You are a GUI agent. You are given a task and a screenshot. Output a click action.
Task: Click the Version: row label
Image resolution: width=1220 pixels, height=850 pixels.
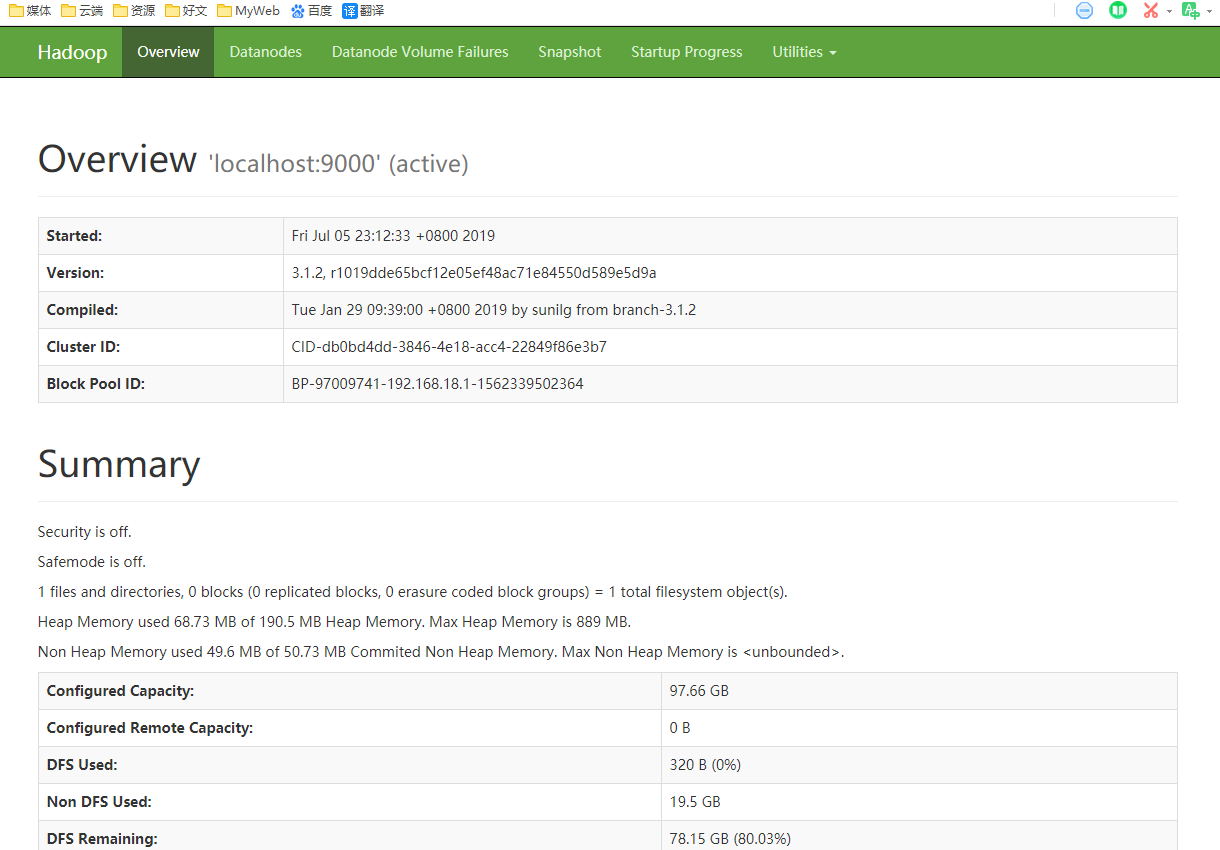(x=75, y=273)
